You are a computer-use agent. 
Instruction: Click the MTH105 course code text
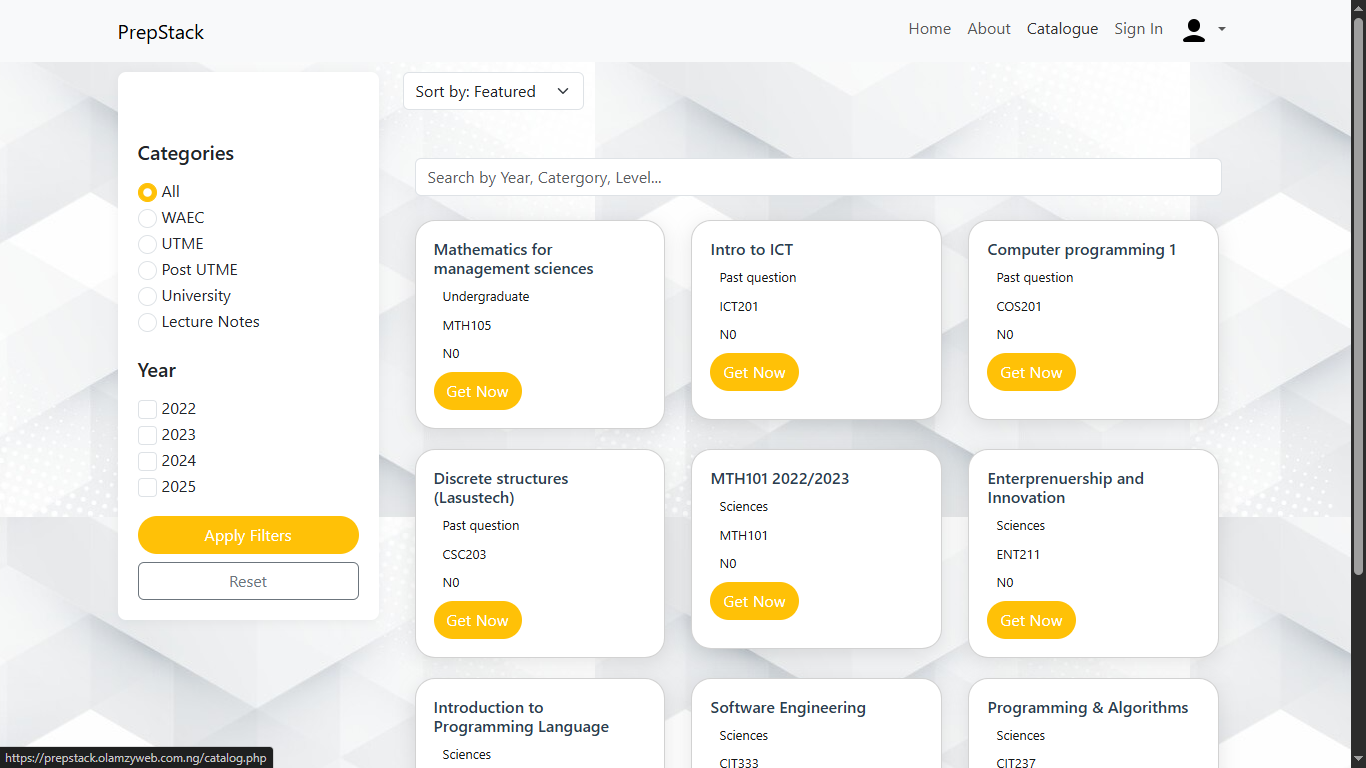(x=467, y=325)
